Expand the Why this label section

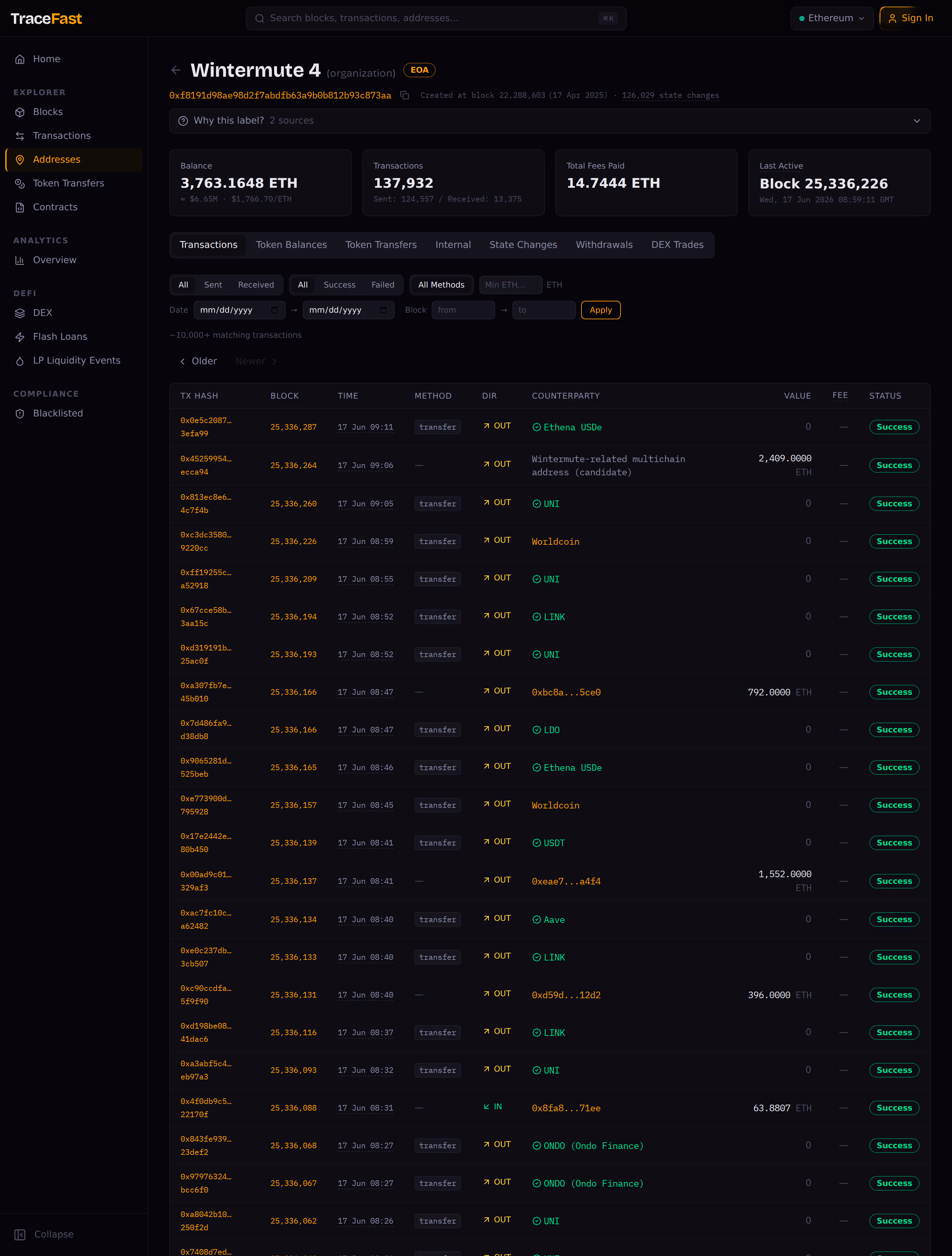point(549,121)
